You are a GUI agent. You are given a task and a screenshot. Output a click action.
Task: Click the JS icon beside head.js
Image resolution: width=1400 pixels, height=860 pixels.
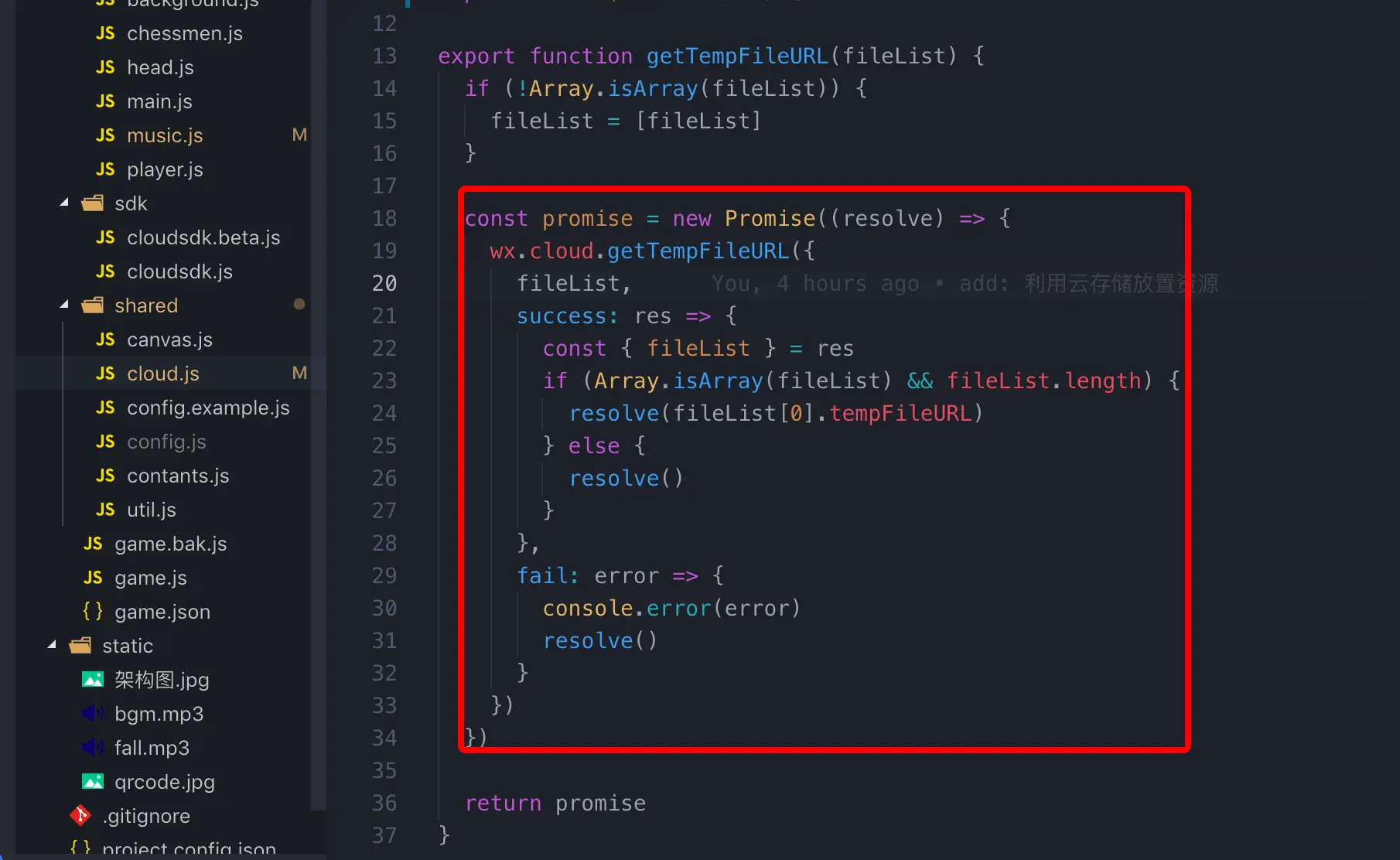(x=105, y=67)
